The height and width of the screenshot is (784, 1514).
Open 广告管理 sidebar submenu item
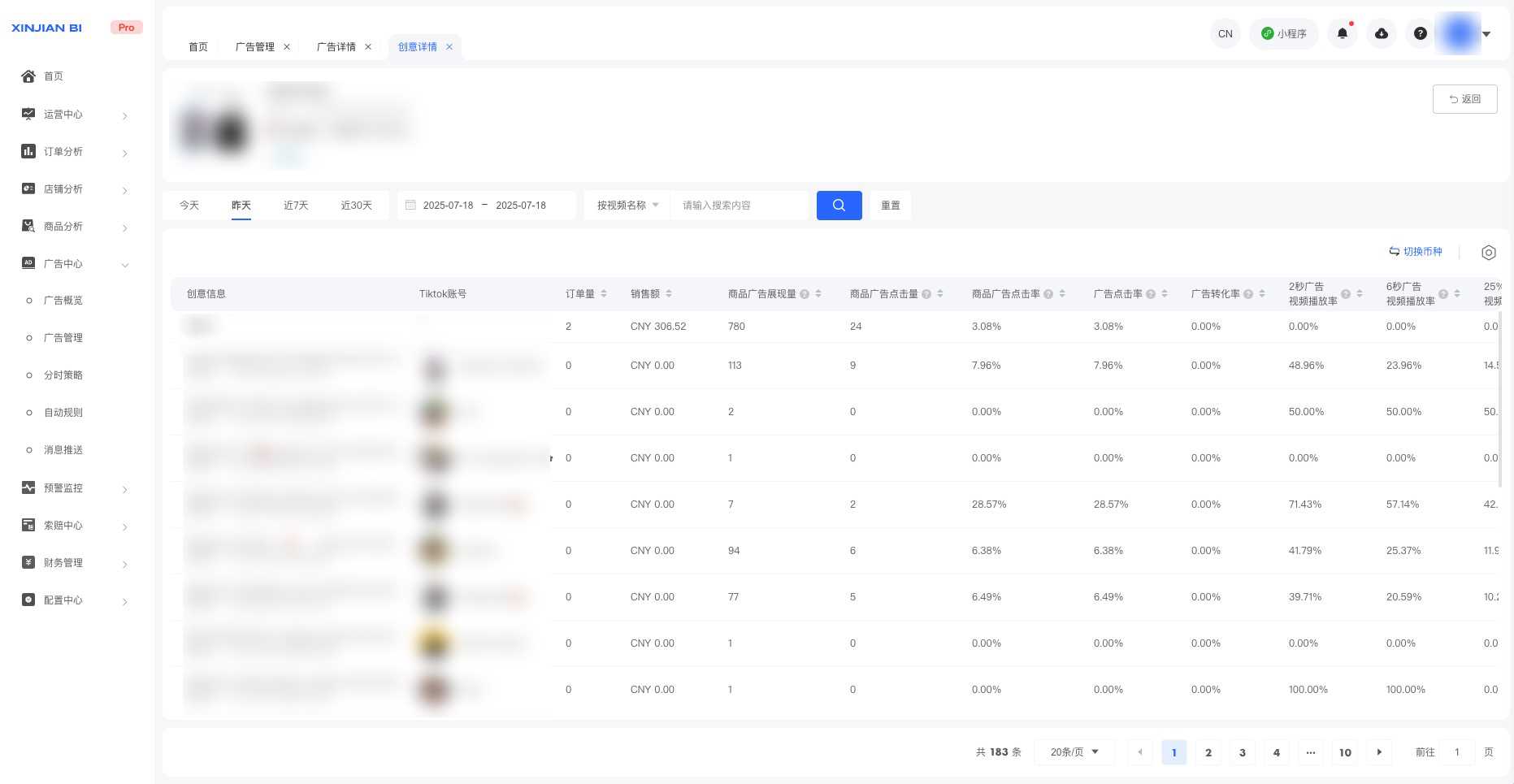pyautogui.click(x=63, y=337)
